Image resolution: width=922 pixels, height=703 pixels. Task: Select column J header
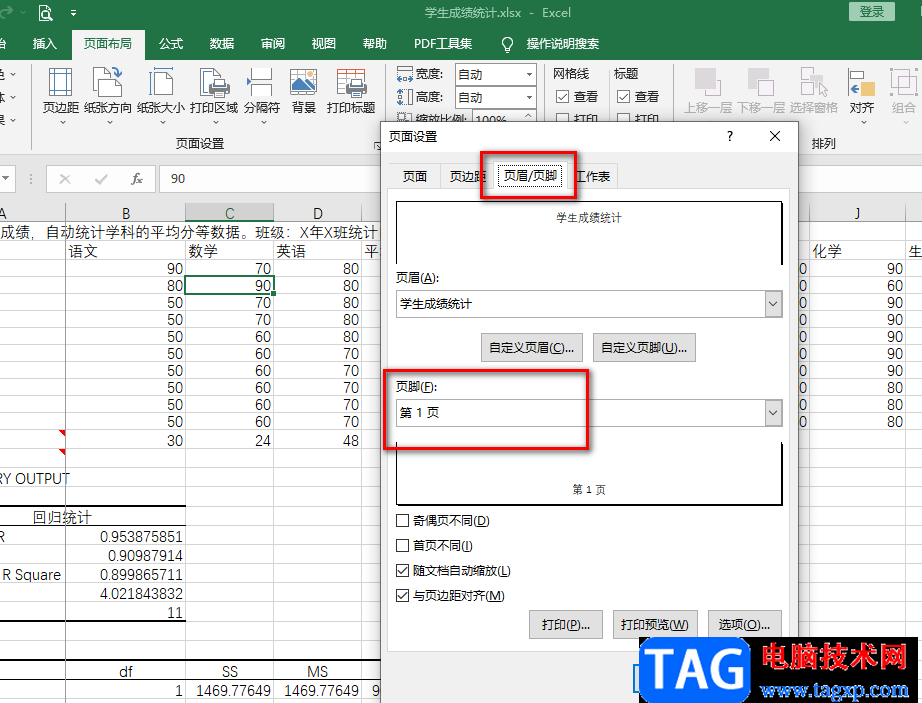[x=857, y=213]
